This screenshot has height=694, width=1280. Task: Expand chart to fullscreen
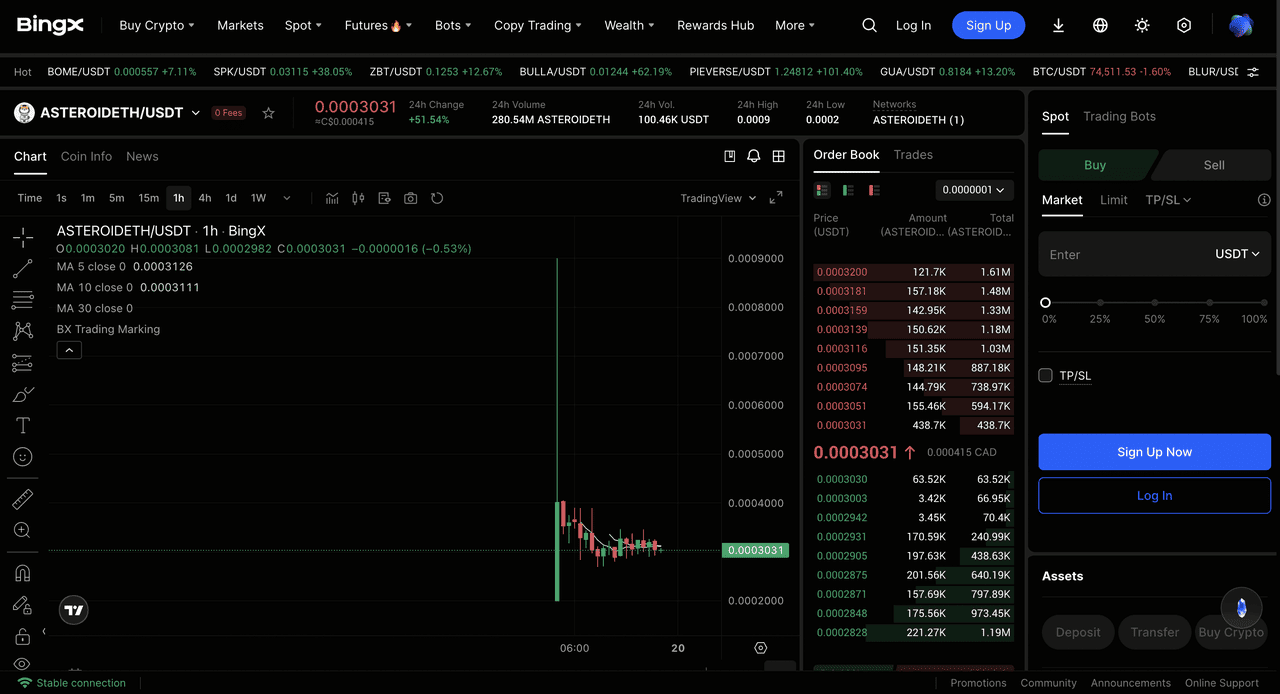coord(776,198)
